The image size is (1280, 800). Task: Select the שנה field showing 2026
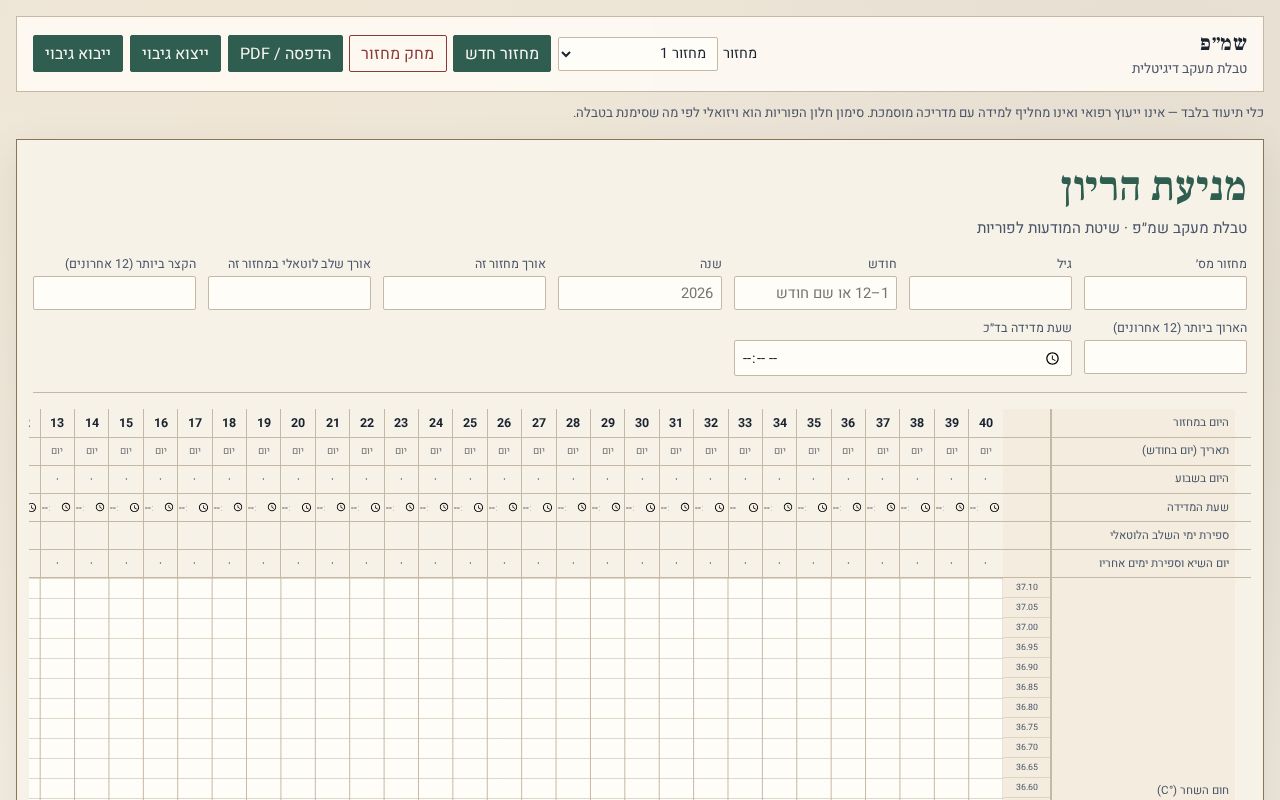coord(640,293)
